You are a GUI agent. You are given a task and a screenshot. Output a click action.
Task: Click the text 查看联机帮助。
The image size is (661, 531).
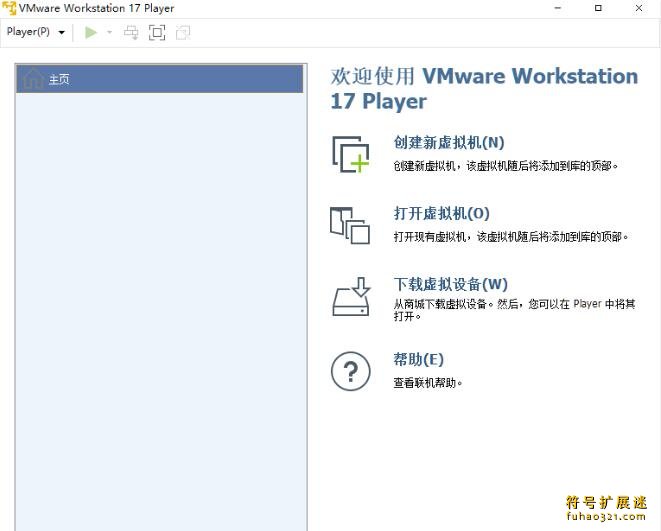pos(428,383)
